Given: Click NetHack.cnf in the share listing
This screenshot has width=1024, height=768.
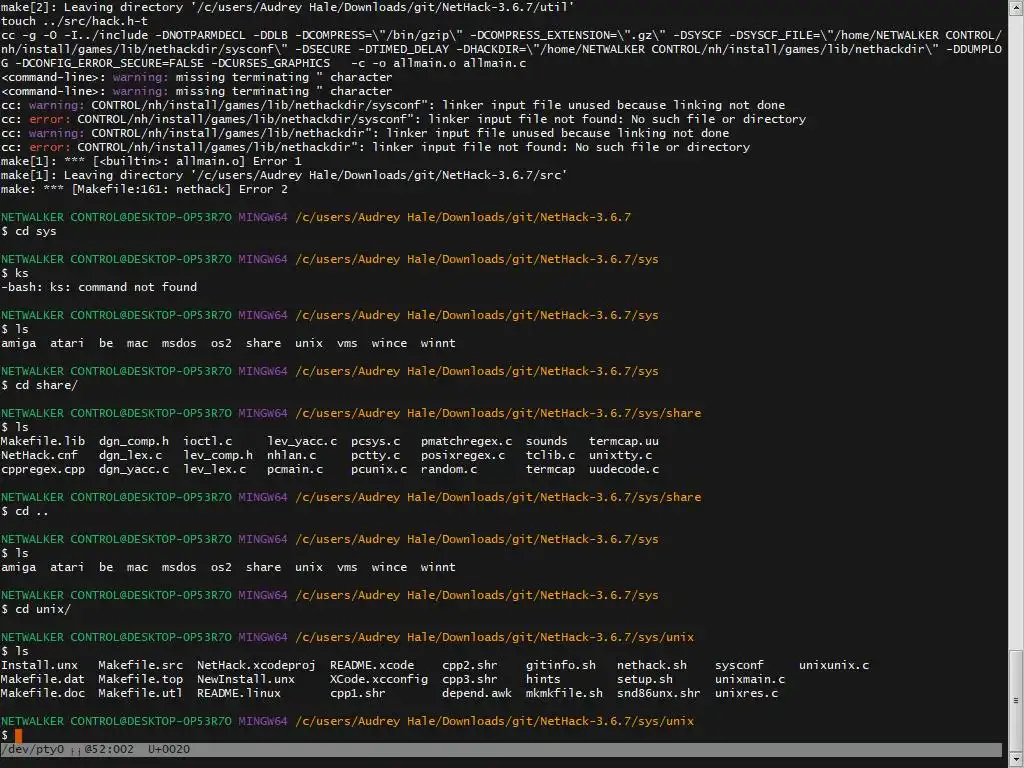Looking at the screenshot, I should click(x=39, y=455).
